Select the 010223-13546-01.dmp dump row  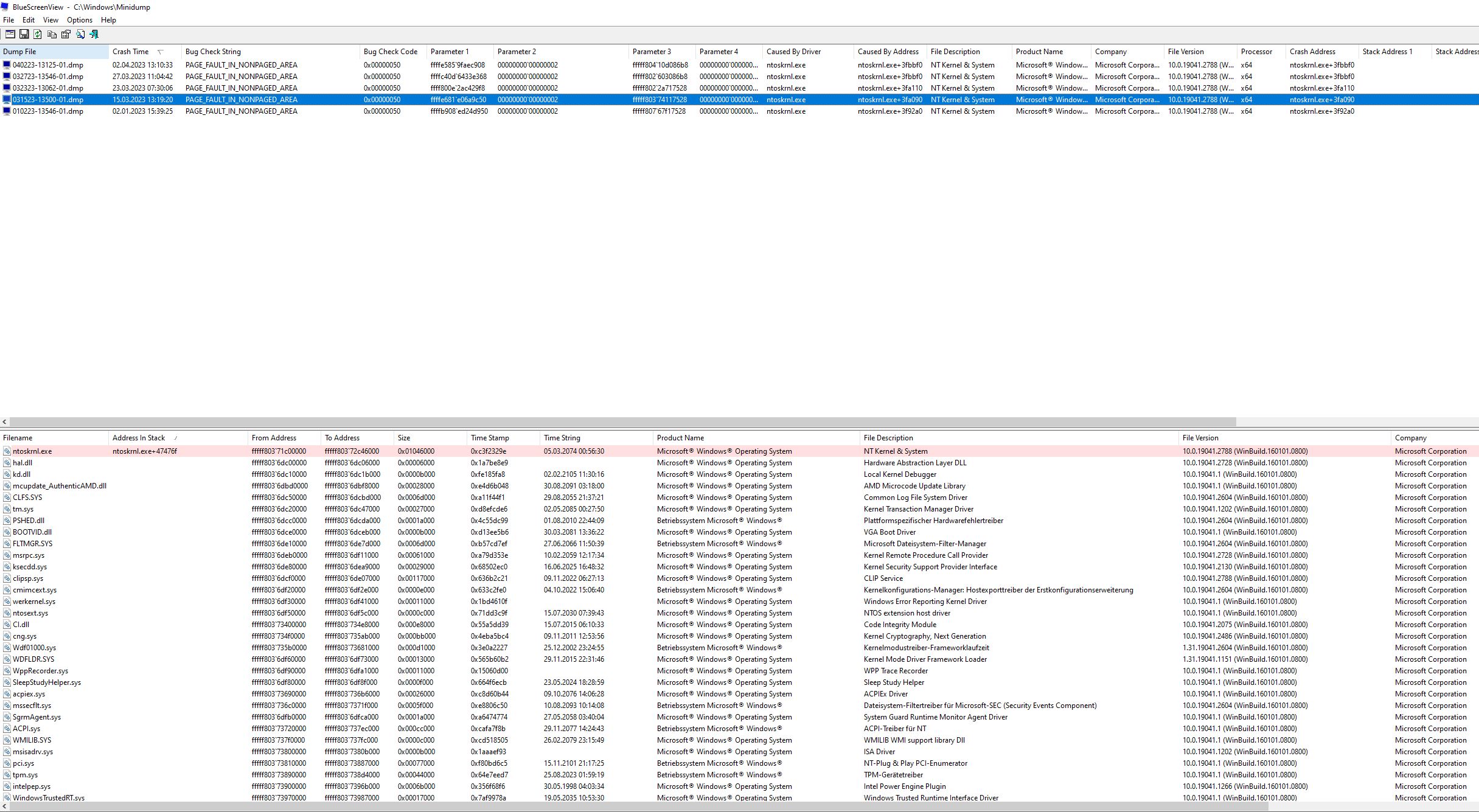tap(48, 111)
